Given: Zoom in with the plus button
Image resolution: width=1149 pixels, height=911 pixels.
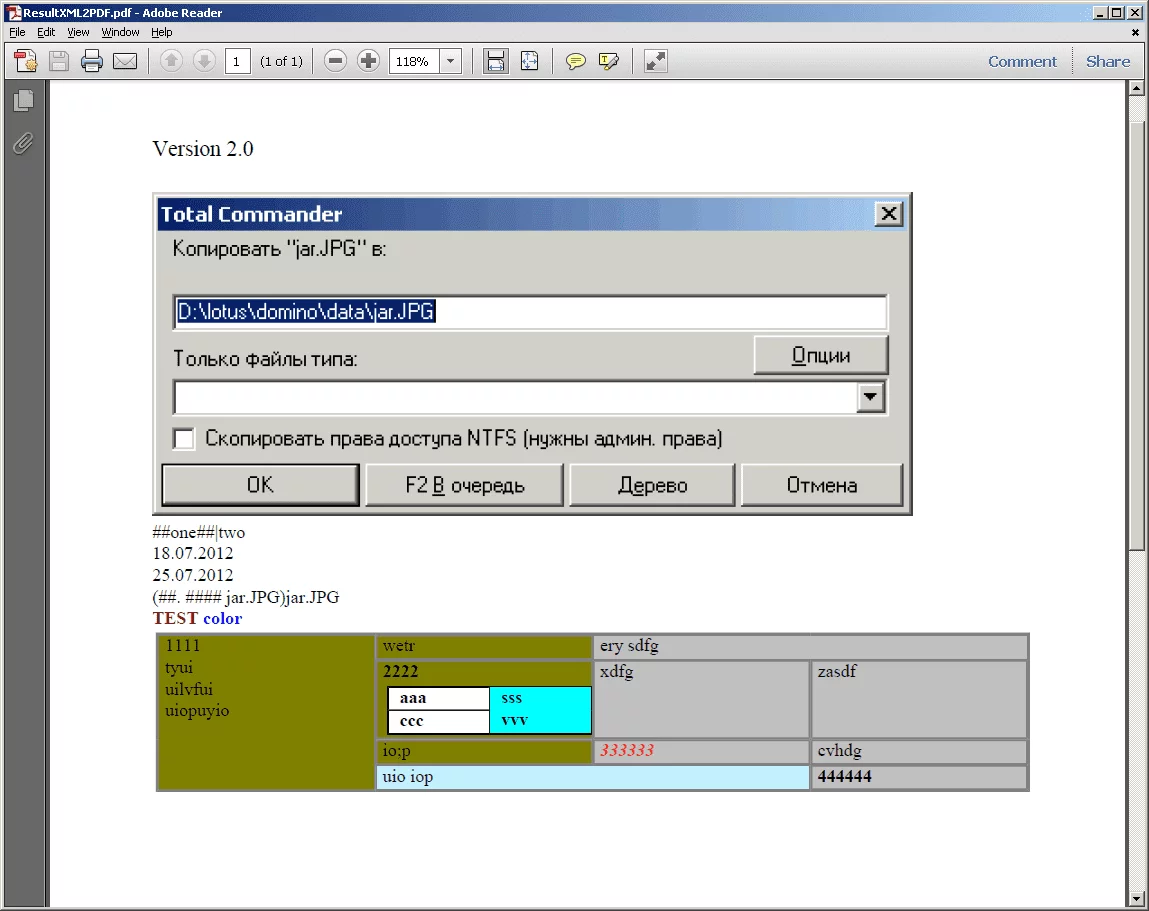Looking at the screenshot, I should 368,61.
